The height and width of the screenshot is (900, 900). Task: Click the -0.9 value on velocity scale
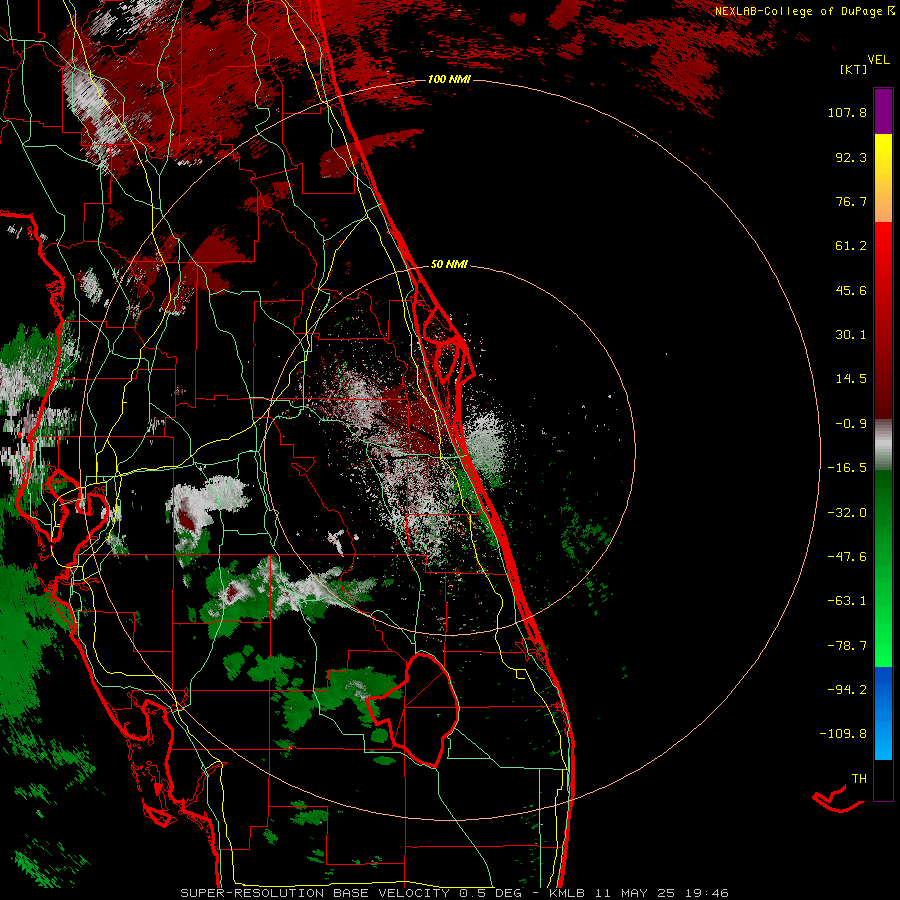coord(851,424)
